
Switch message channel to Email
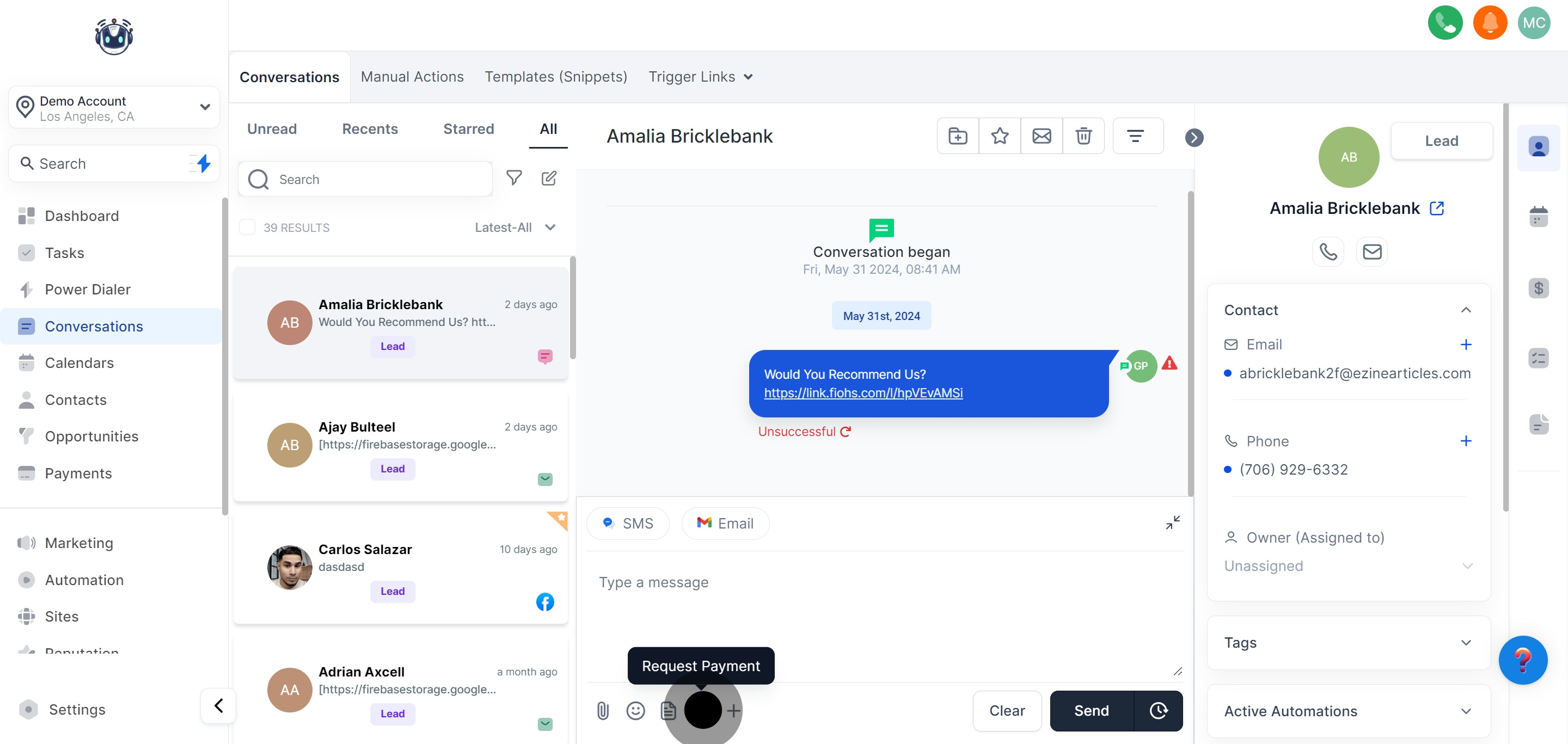pyautogui.click(x=725, y=523)
